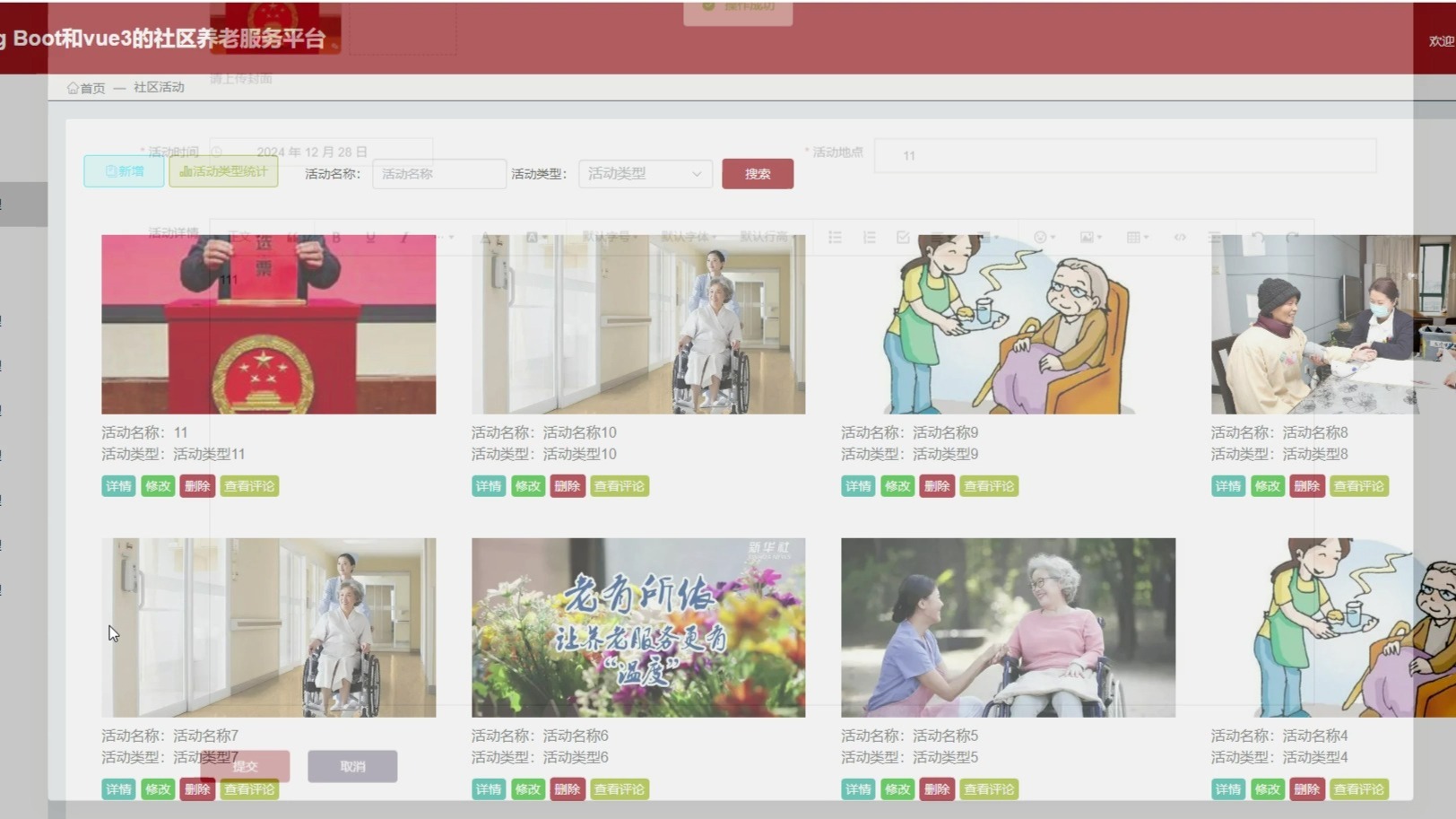View 详情 for 活动名称8
1456x819 pixels.
pyautogui.click(x=1228, y=486)
